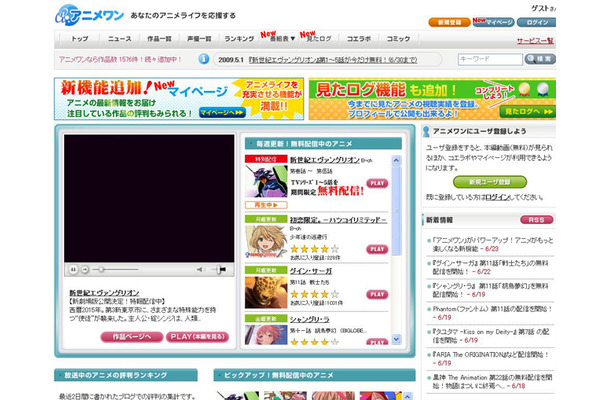Screen dimensions: 610x400
Task: Open the news about グイン・サーガ 第11話 戦士たち
Action: (x=491, y=267)
